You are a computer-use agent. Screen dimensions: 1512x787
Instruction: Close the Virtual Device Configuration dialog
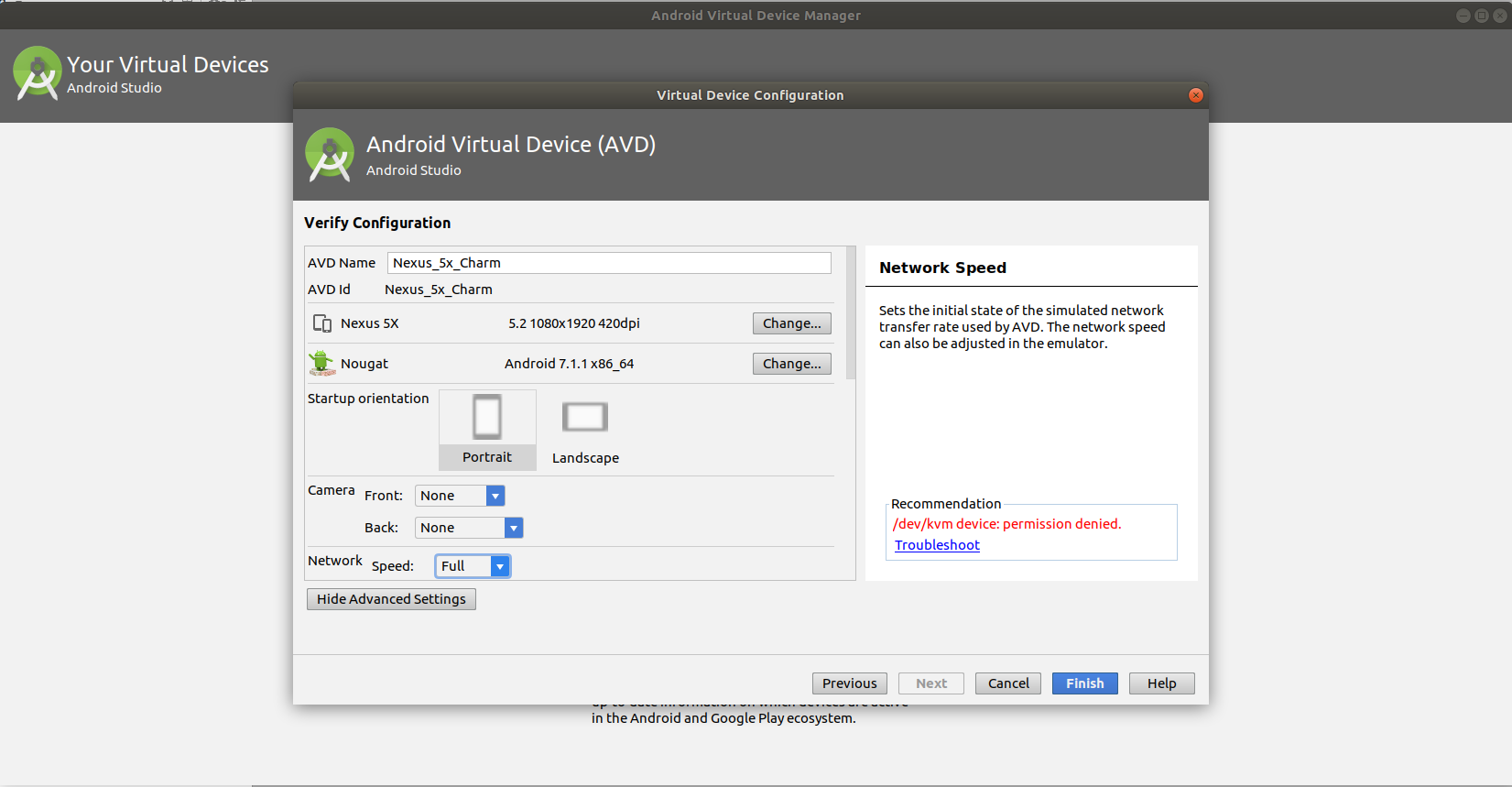[1196, 95]
